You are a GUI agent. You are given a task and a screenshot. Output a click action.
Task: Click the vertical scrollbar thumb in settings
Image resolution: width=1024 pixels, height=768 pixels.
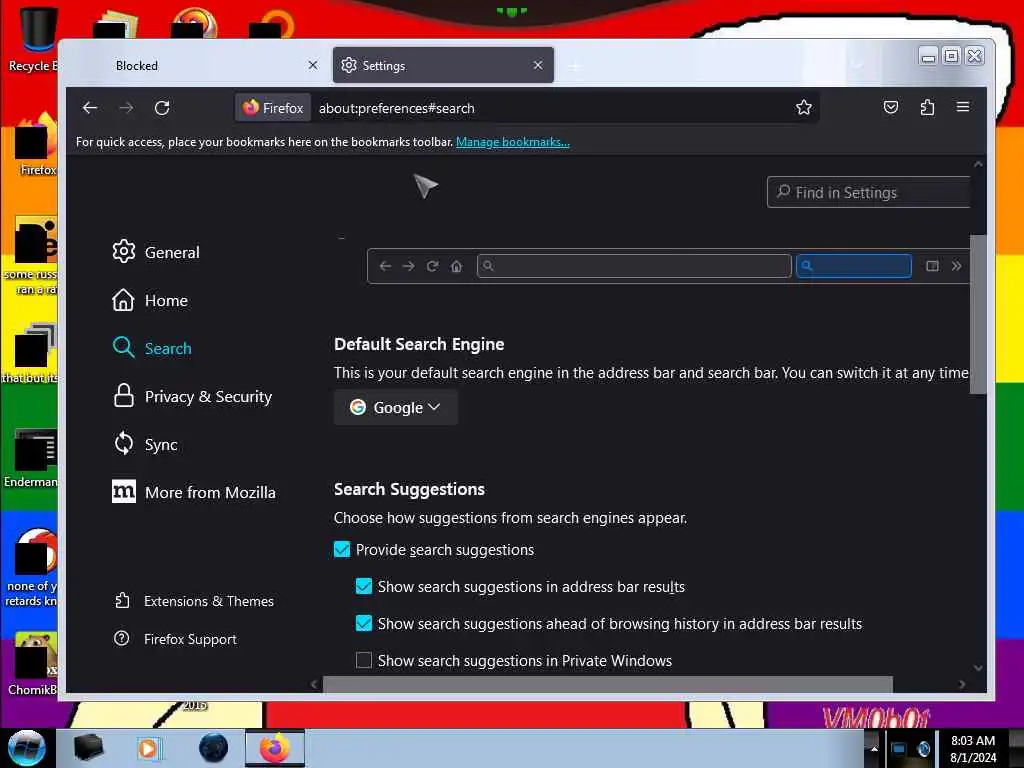(x=978, y=313)
